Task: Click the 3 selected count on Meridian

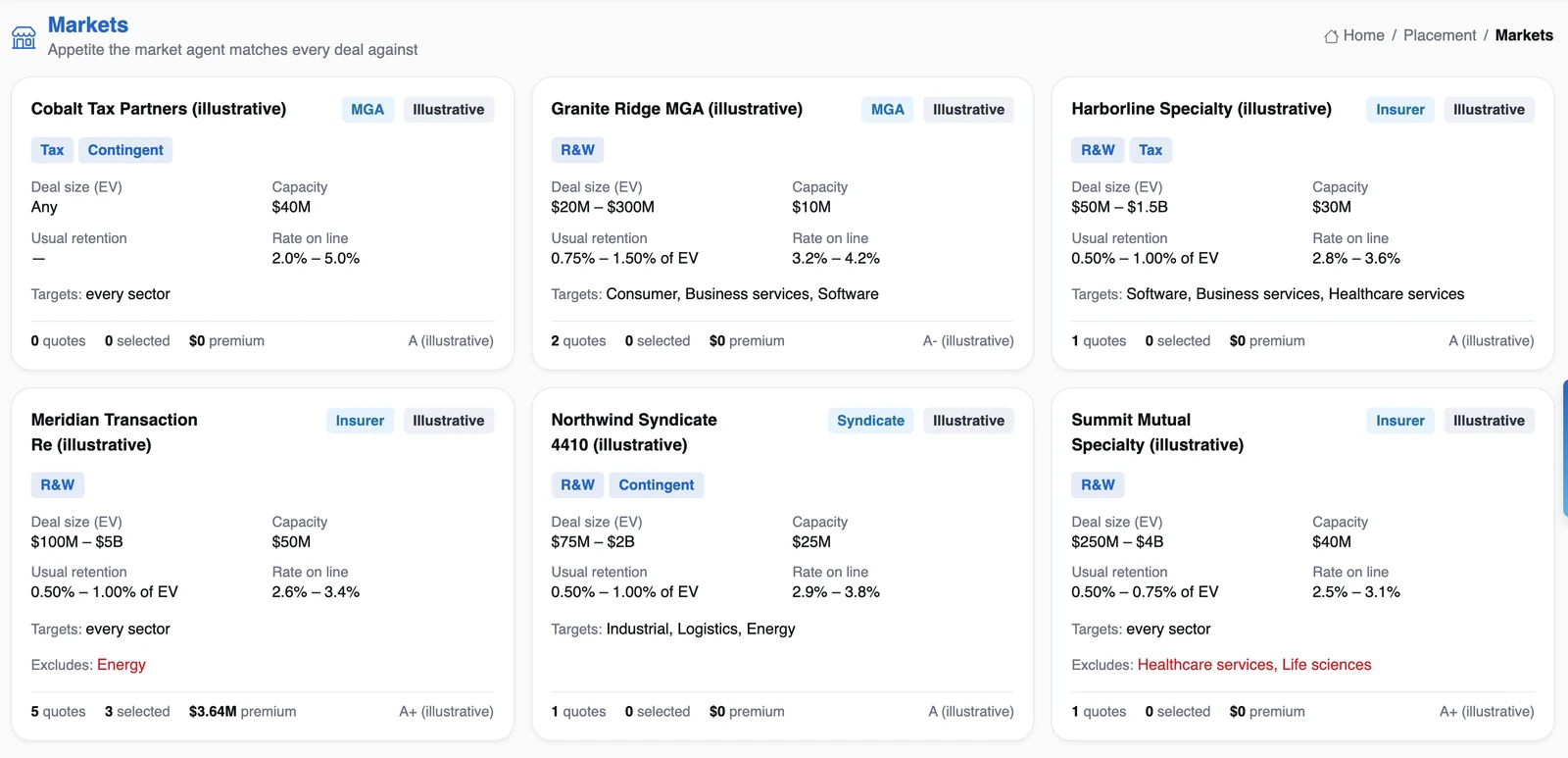Action: click(137, 712)
